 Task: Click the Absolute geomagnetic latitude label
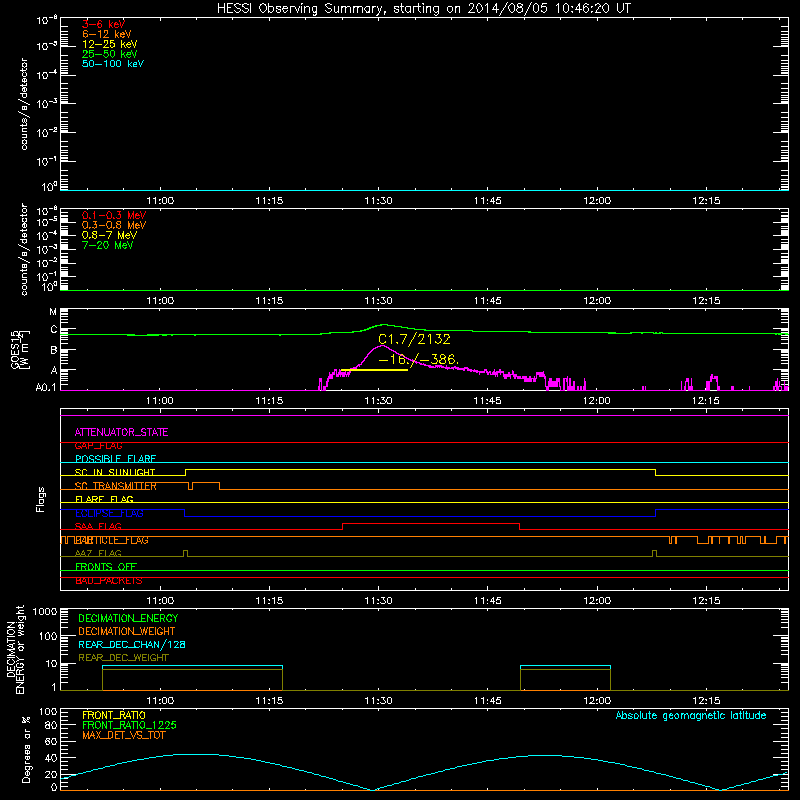(x=691, y=716)
